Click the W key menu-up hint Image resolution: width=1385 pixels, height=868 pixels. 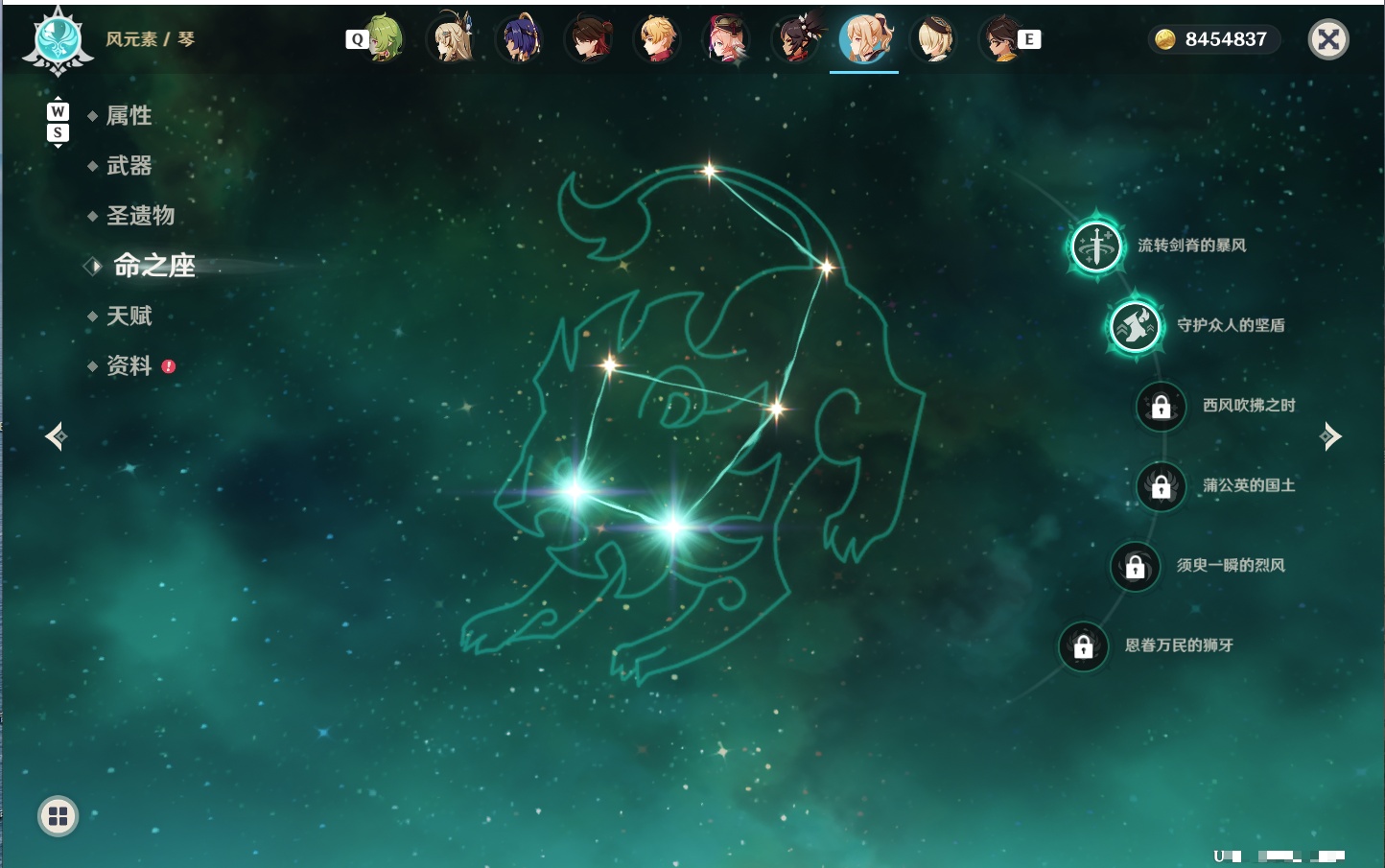[58, 112]
